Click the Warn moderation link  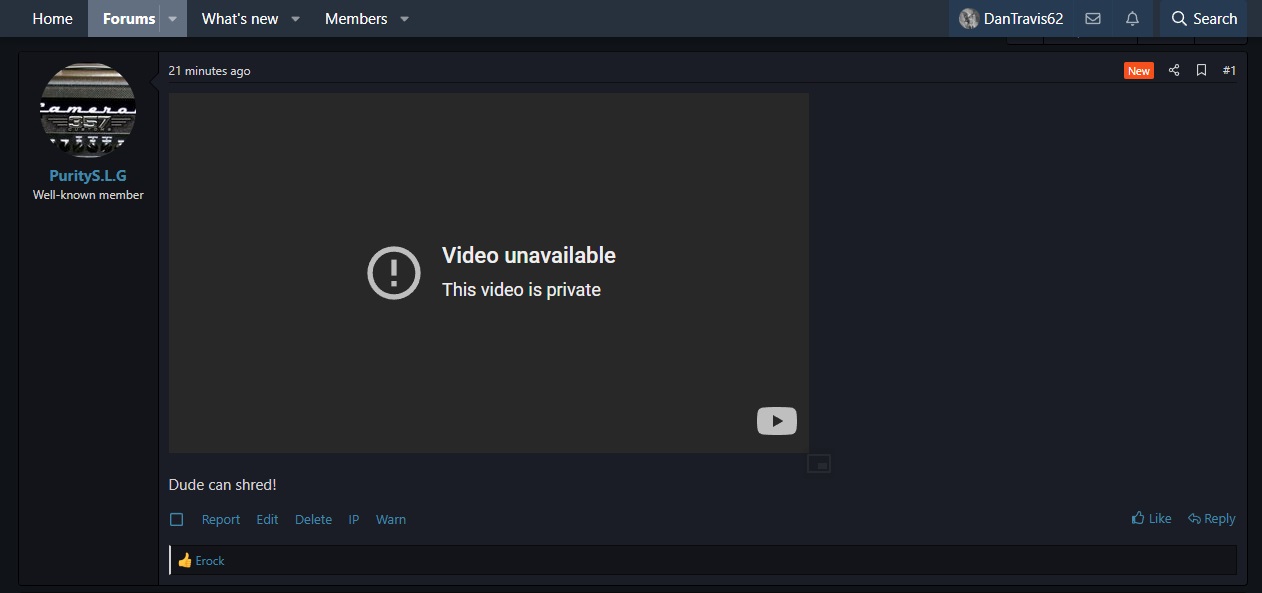tap(390, 519)
